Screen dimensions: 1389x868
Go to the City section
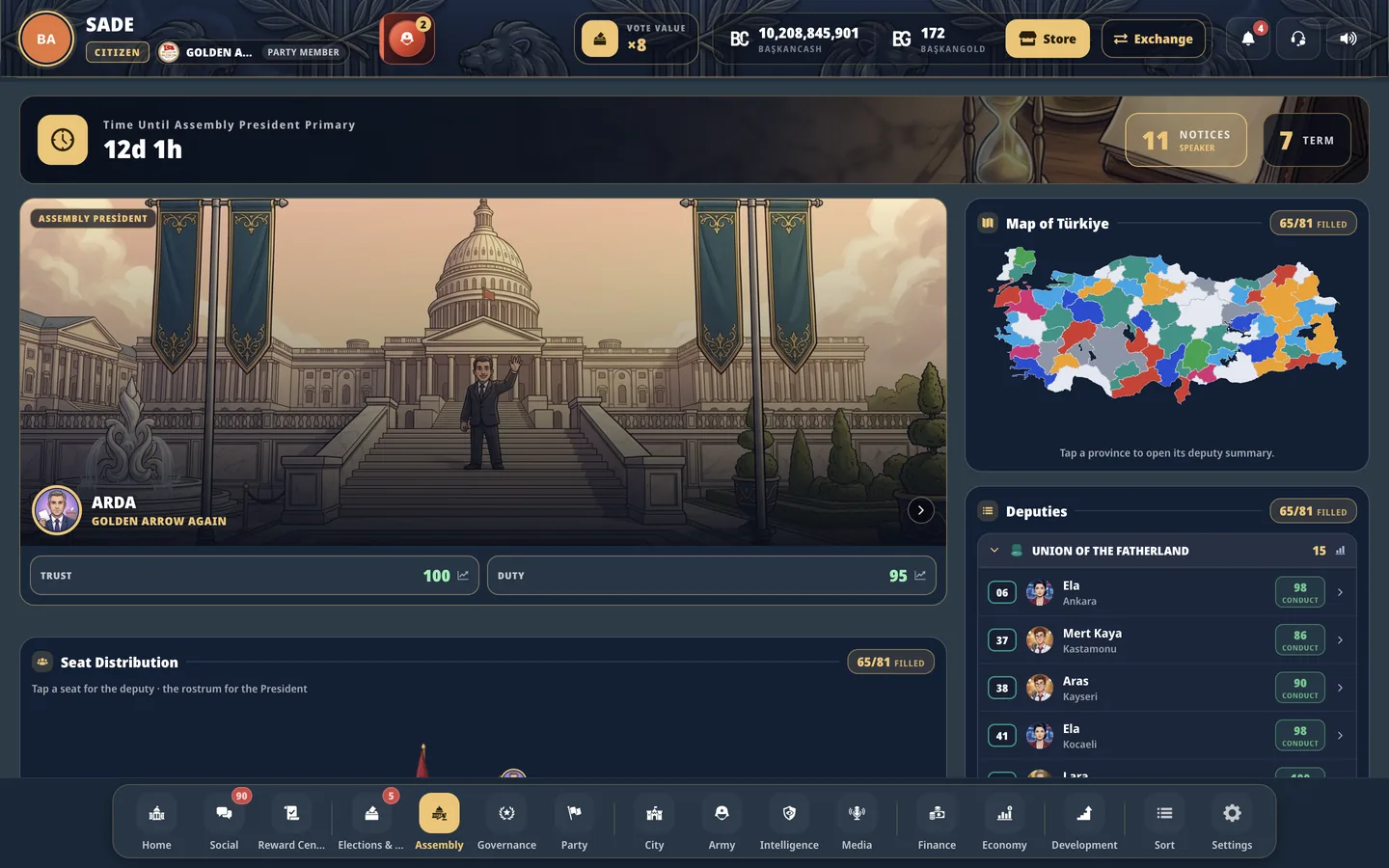(x=654, y=824)
